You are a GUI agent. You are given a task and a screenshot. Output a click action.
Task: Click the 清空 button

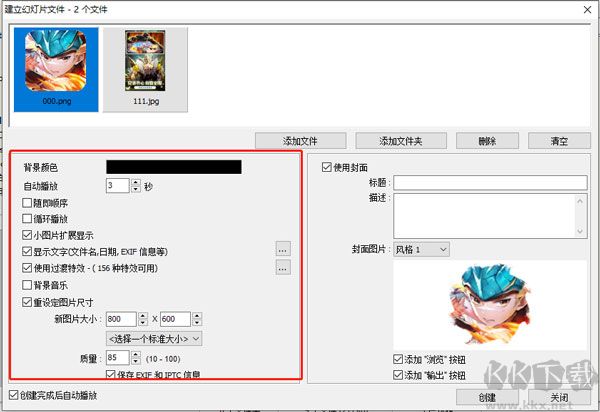559,141
